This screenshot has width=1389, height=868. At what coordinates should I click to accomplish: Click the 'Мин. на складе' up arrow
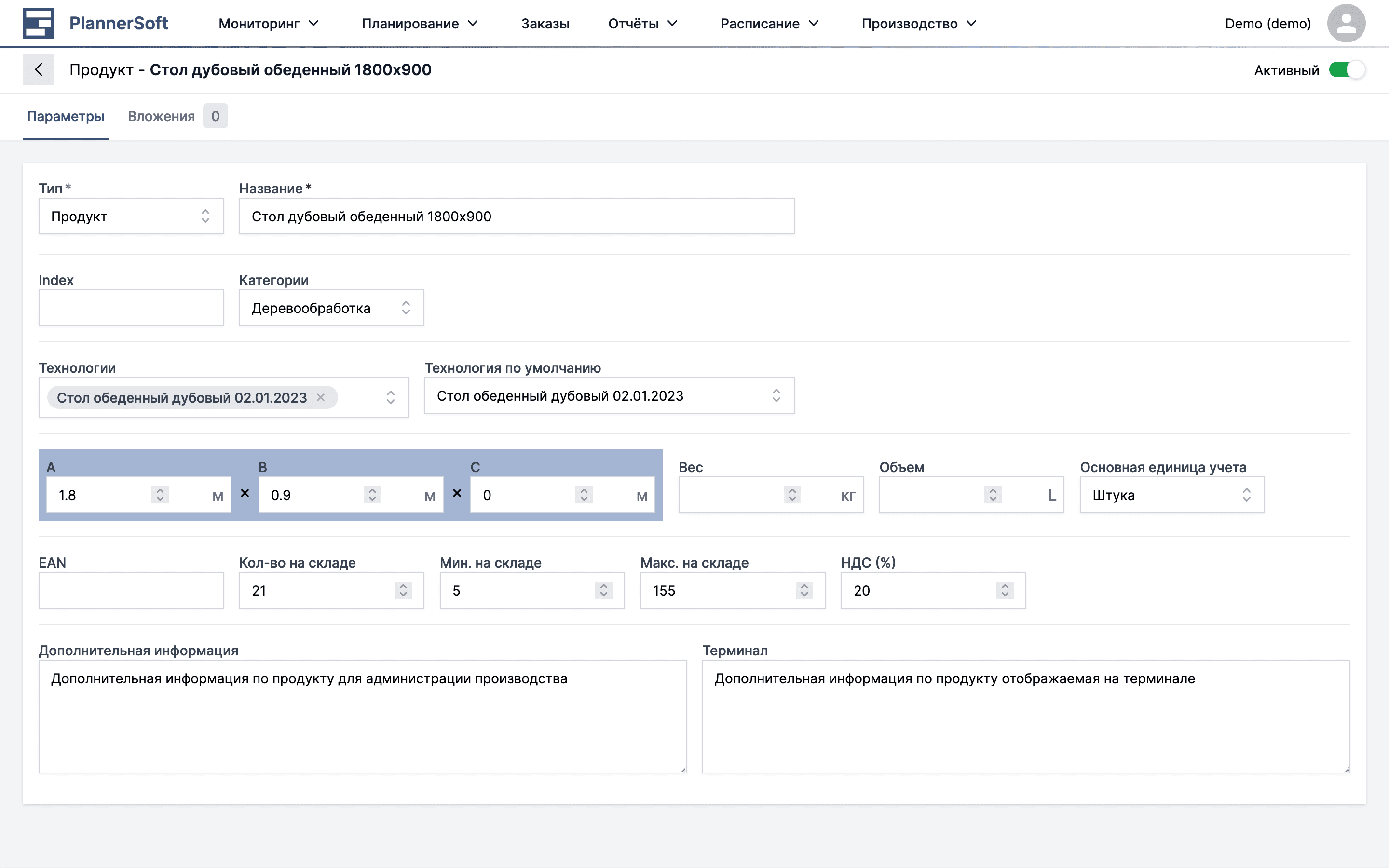point(604,586)
